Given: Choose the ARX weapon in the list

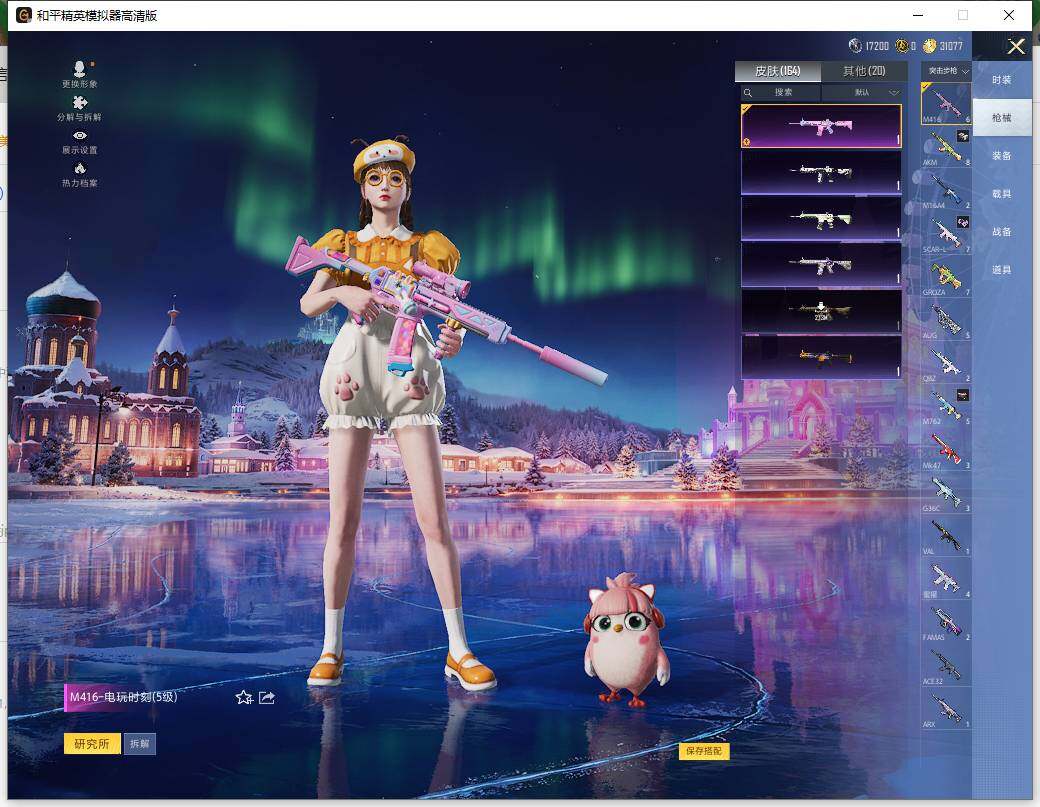Looking at the screenshot, I should [946, 708].
